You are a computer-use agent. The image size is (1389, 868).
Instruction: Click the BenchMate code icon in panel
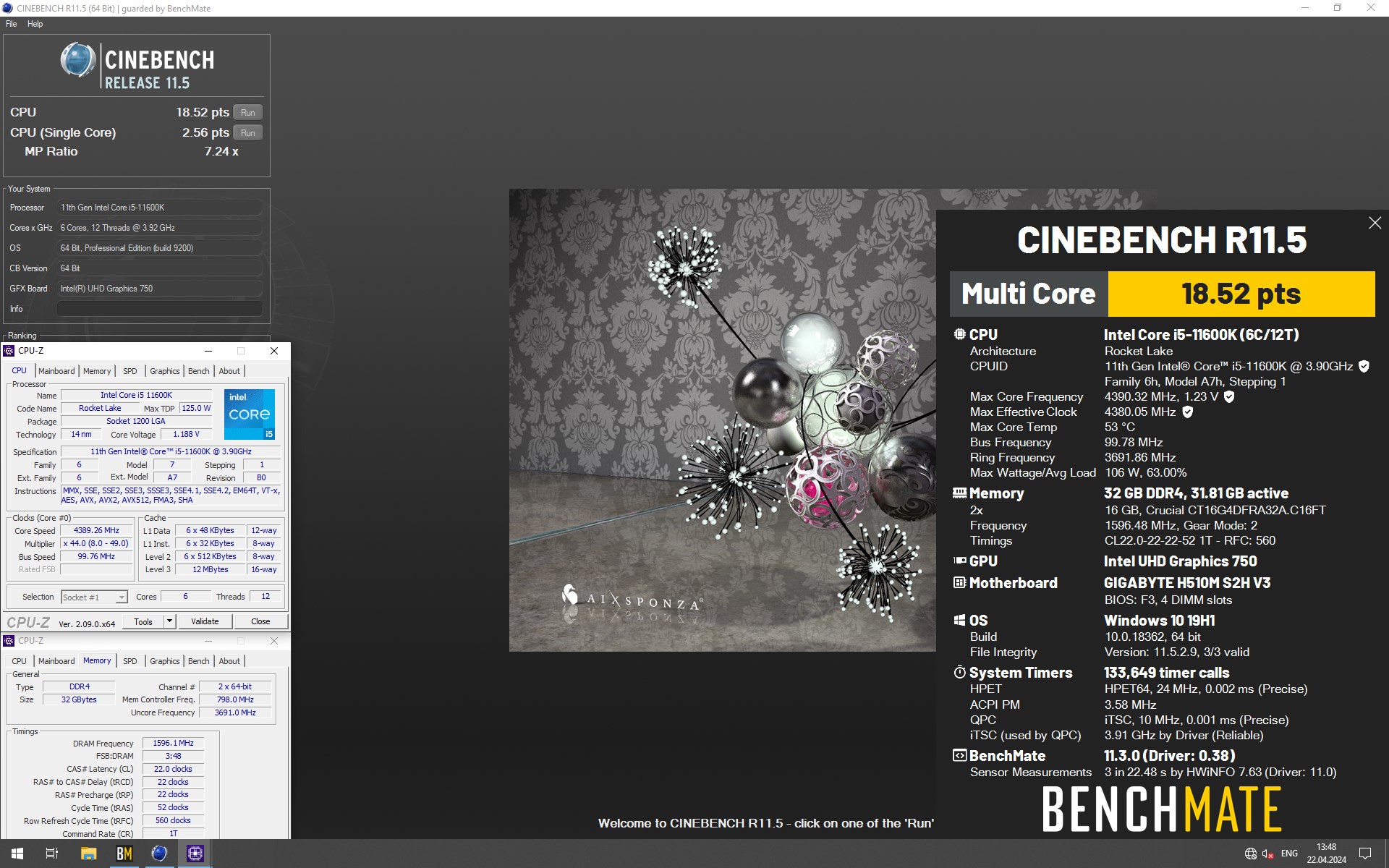click(x=959, y=756)
